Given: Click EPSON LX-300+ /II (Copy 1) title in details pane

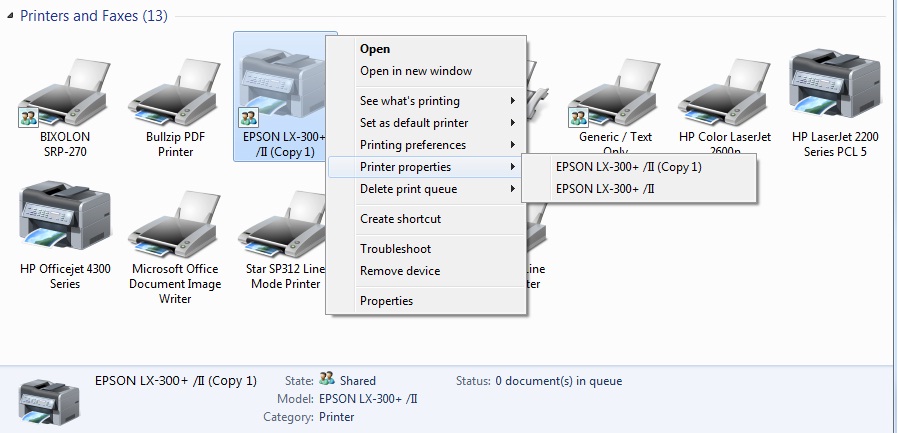Looking at the screenshot, I should click(x=176, y=380).
